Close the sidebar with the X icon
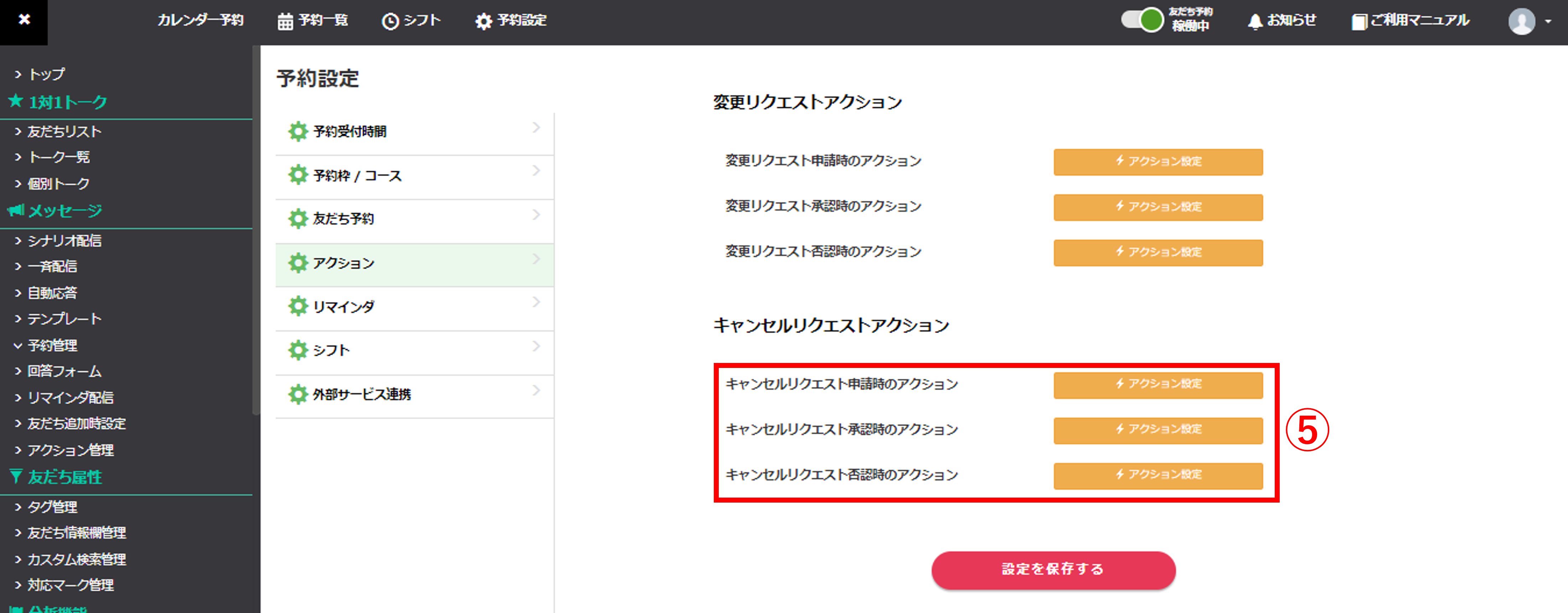This screenshot has width=1568, height=613. 24,20
